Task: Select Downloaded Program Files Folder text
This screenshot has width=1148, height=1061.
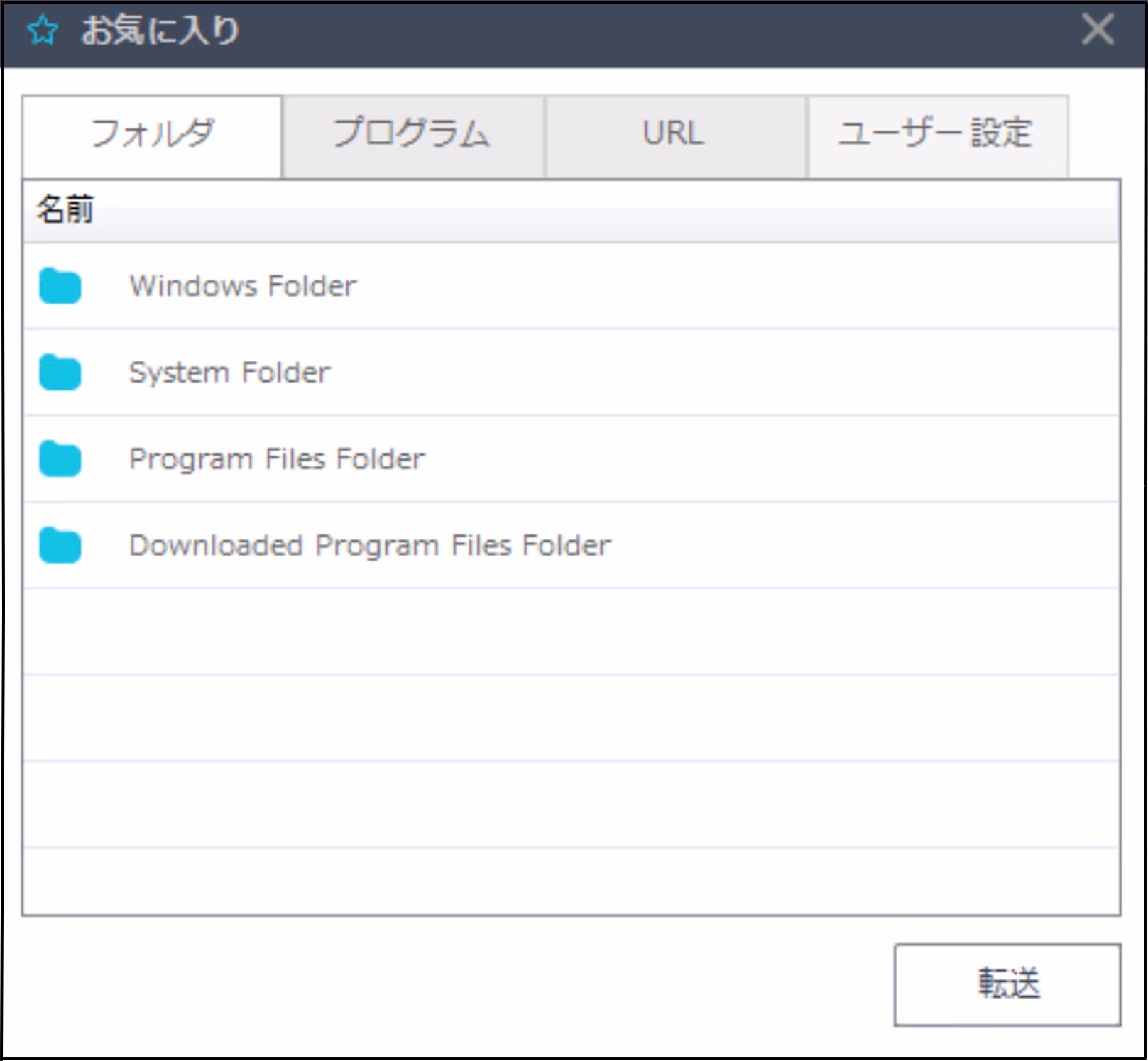Action: coord(370,545)
